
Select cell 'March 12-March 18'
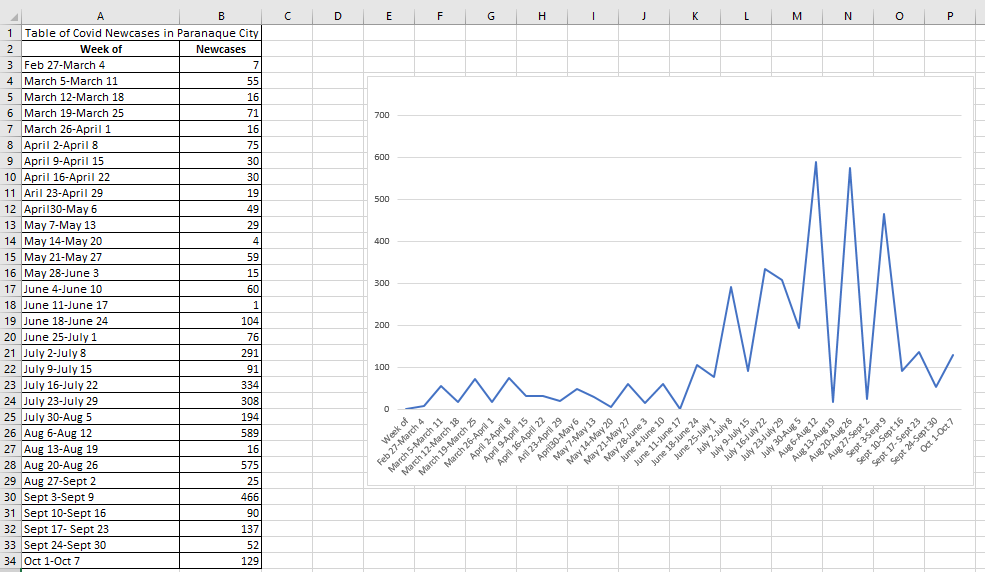(101, 97)
